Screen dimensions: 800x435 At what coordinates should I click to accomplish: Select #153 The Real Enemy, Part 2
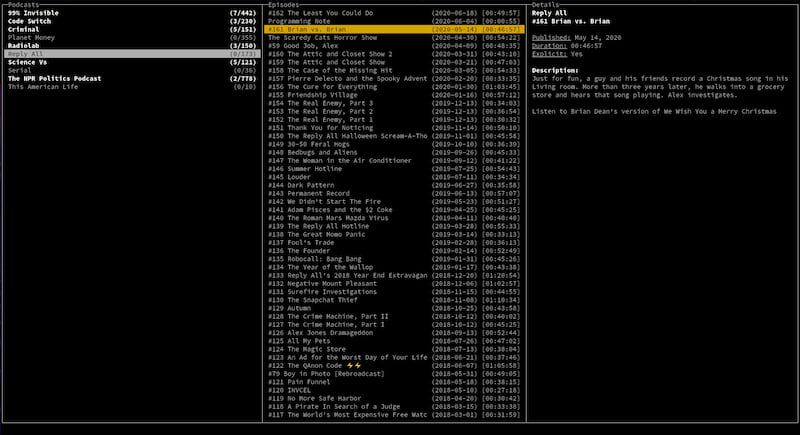[394, 111]
